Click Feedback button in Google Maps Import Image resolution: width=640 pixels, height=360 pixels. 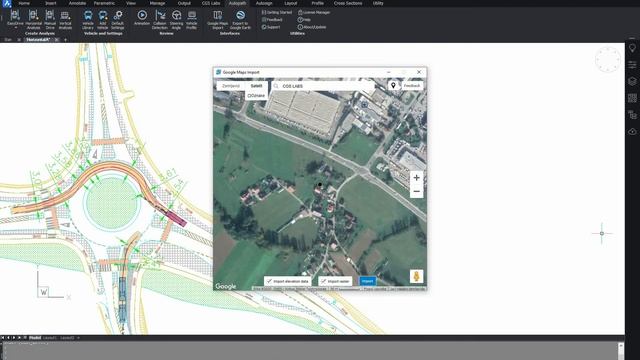coord(412,86)
